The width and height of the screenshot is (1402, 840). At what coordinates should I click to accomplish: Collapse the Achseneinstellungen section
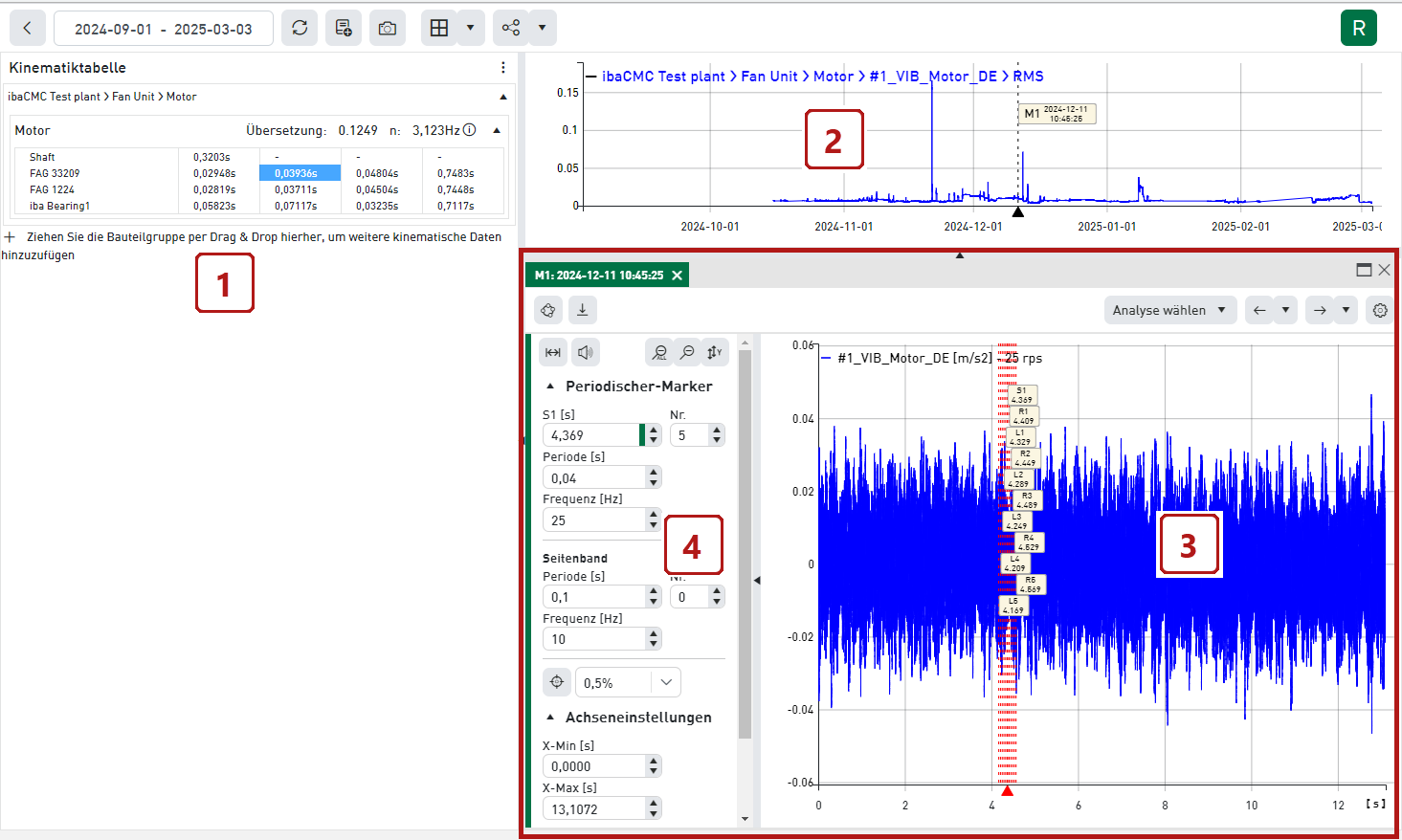[x=550, y=718]
